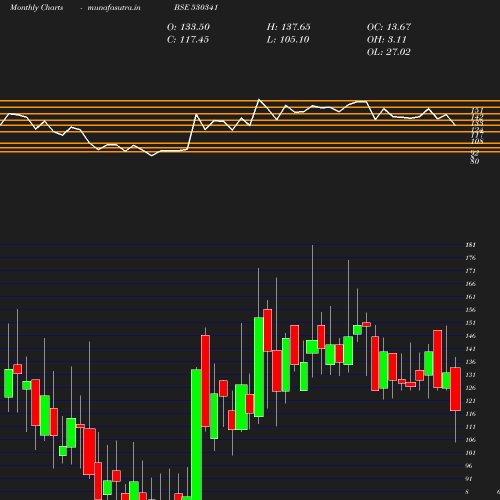The image size is (500, 500).
Task: Select the high value 'H: 137.65'
Action: point(288,27)
